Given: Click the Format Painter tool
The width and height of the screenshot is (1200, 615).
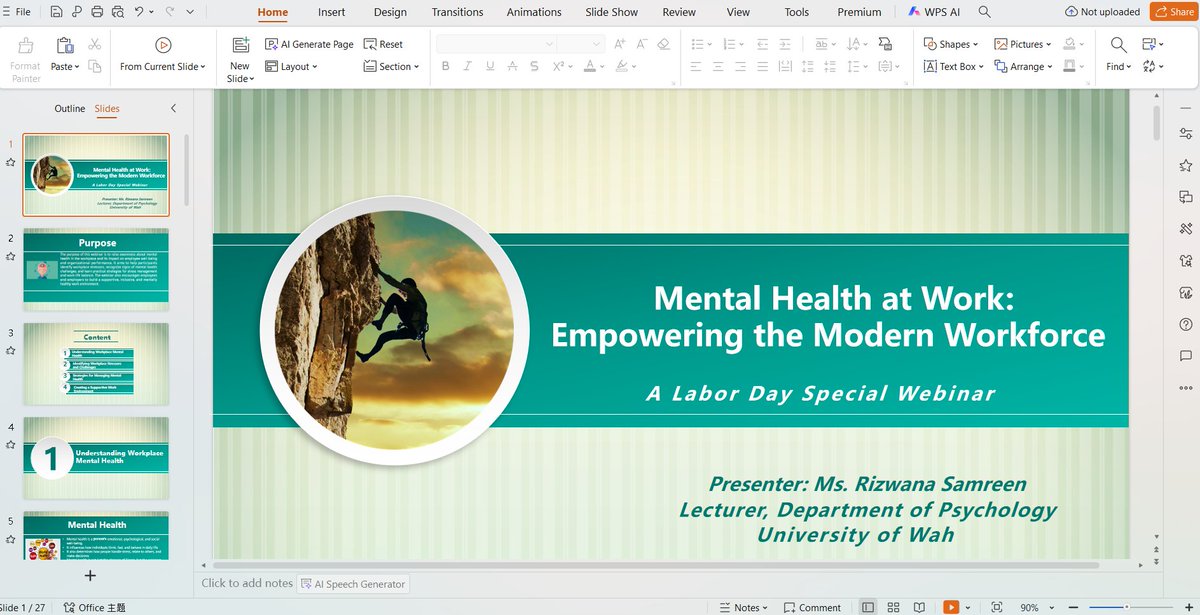Looking at the screenshot, I should tap(26, 60).
